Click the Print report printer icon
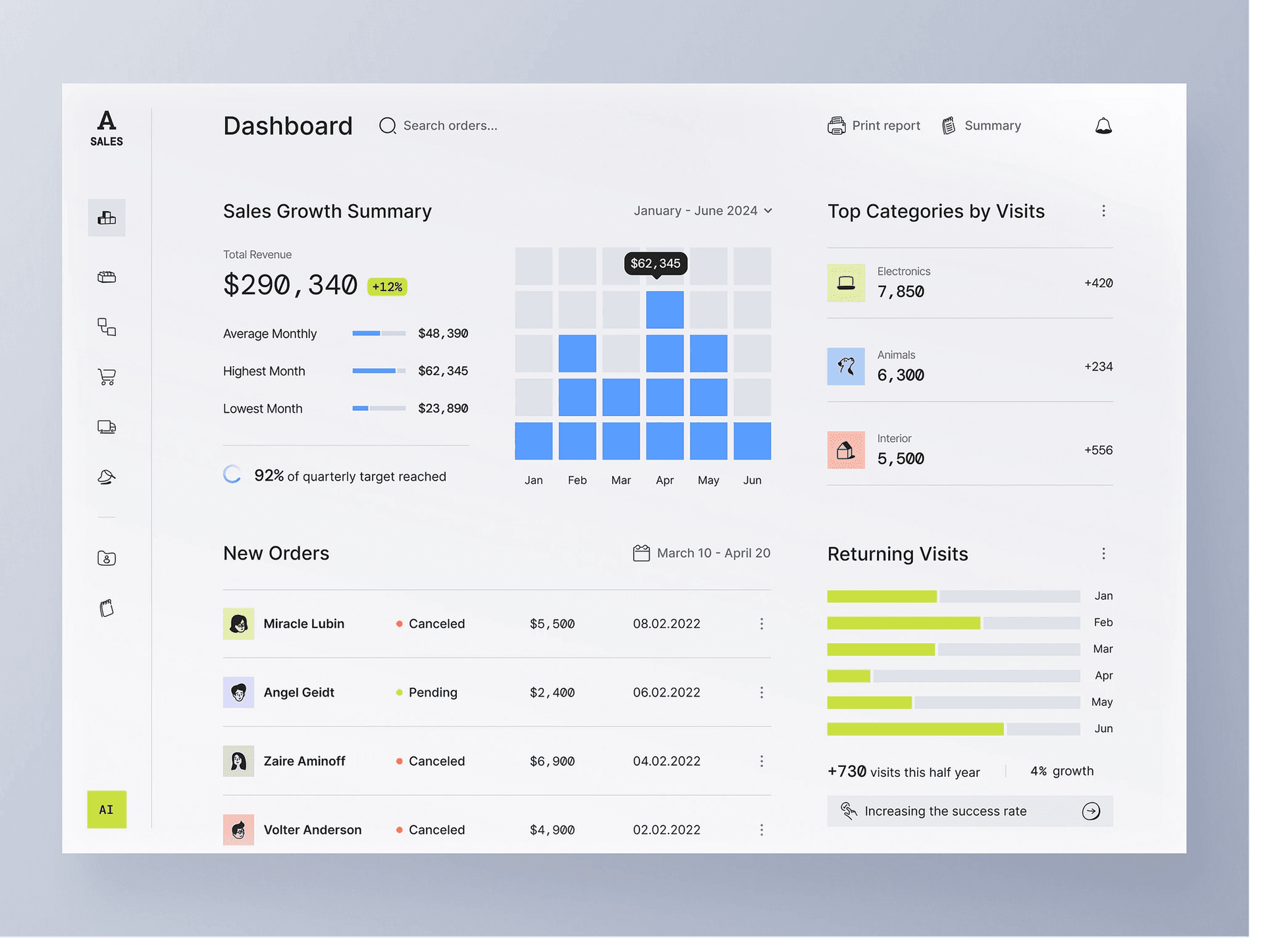This screenshot has width=1264, height=952. [x=836, y=125]
